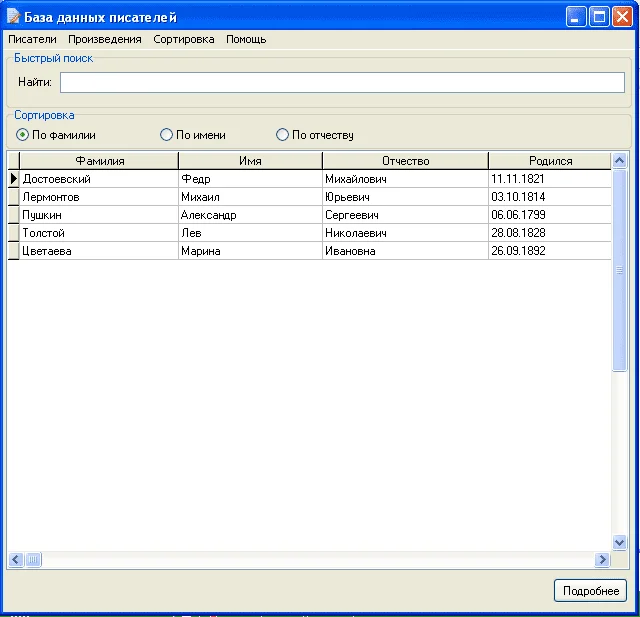The width and height of the screenshot is (640, 617).
Task: Select the По фамилии sort option
Action: pyautogui.click(x=23, y=135)
